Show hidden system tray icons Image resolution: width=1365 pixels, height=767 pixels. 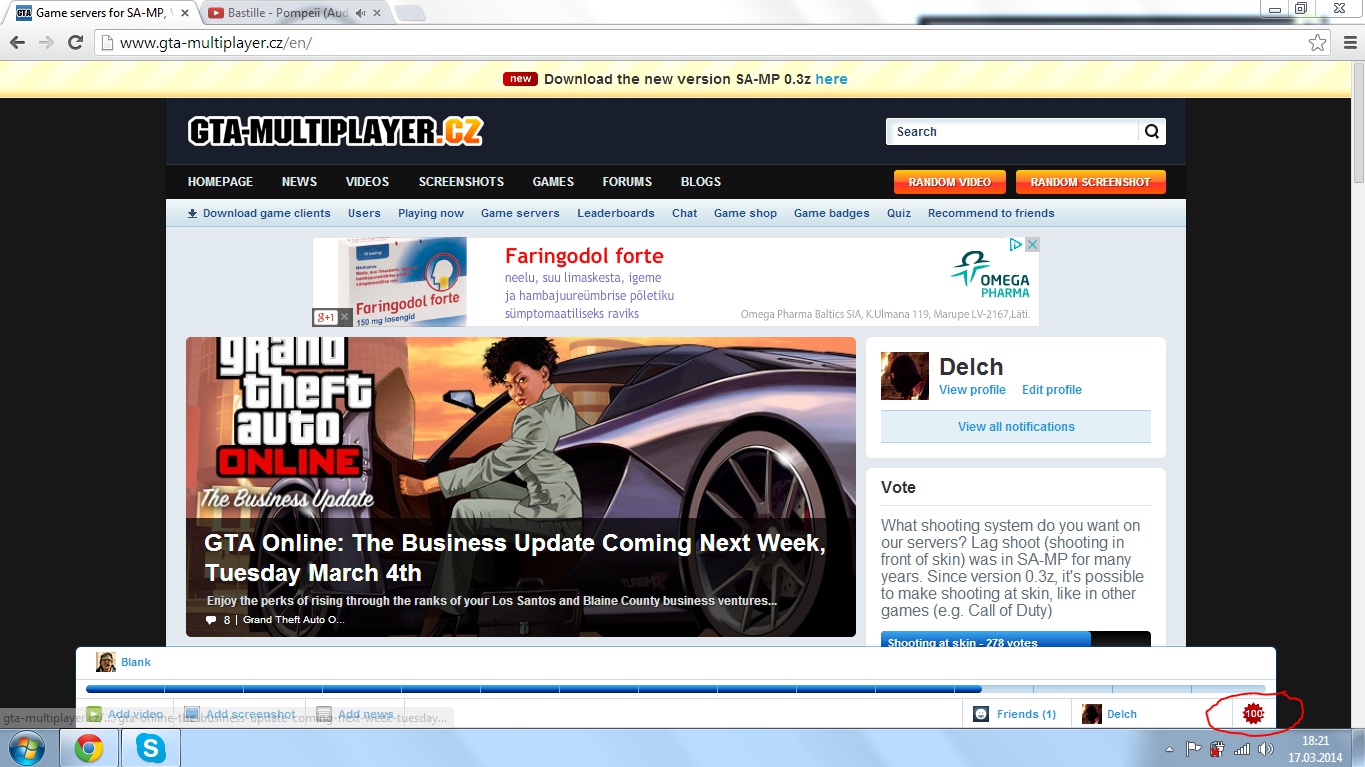click(1171, 749)
